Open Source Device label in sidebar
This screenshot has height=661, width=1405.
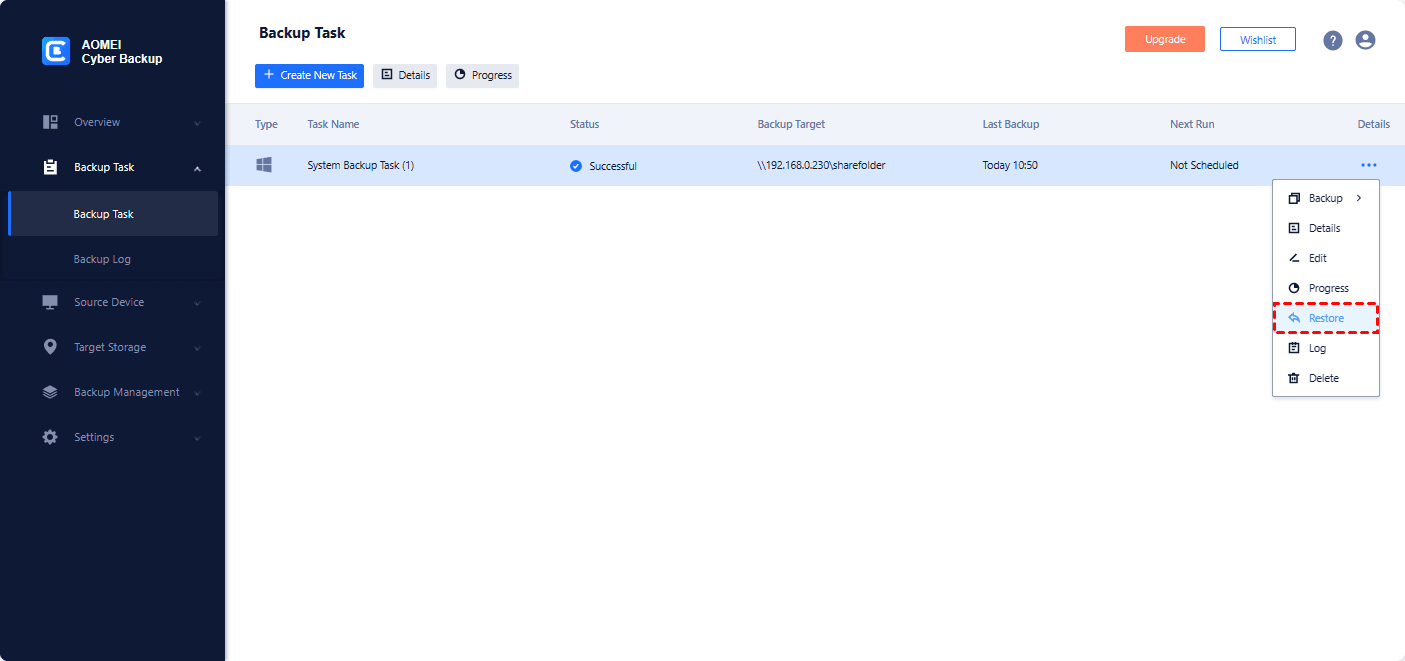tap(109, 302)
